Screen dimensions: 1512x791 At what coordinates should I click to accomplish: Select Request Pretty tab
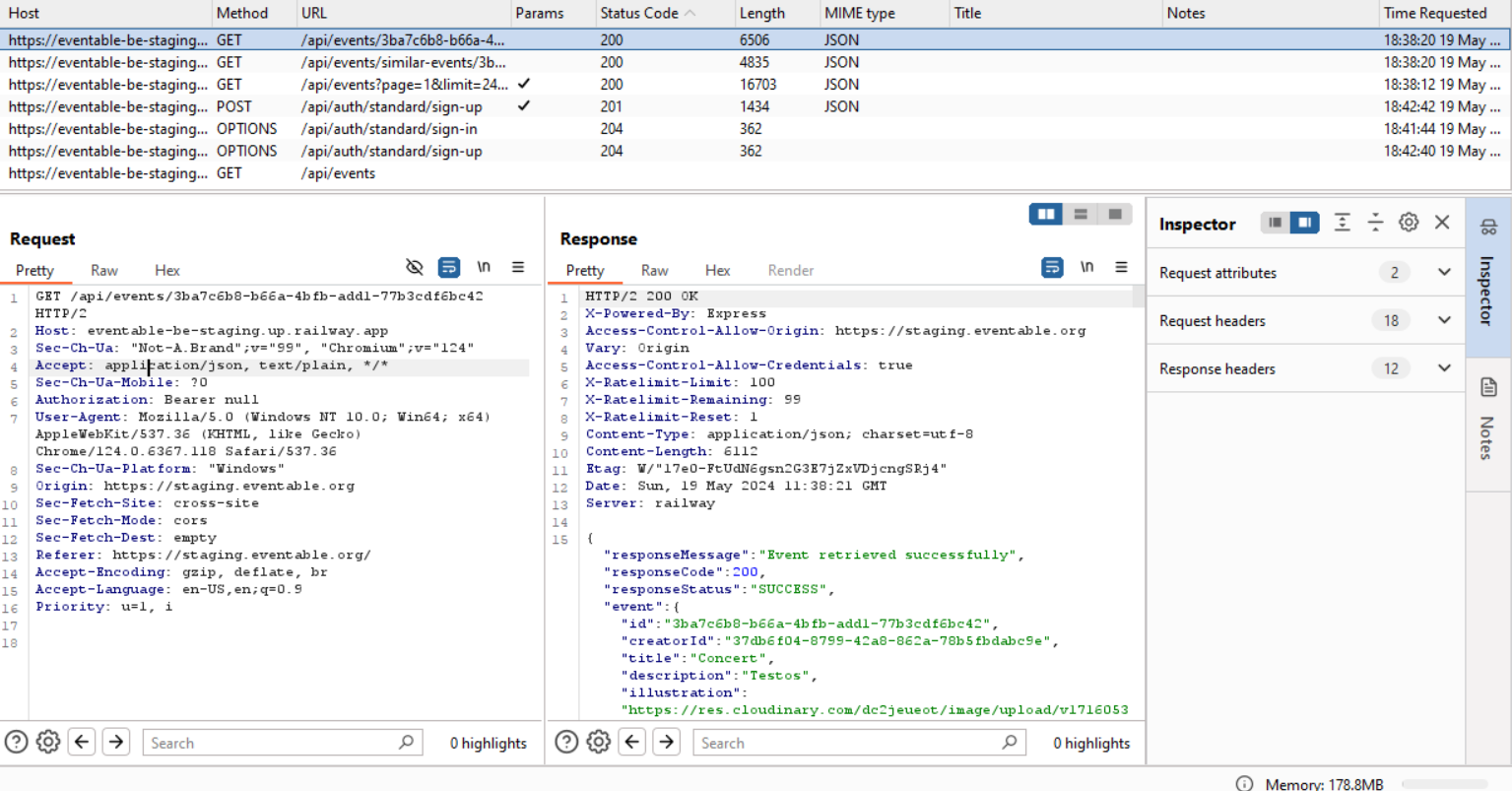(x=34, y=270)
